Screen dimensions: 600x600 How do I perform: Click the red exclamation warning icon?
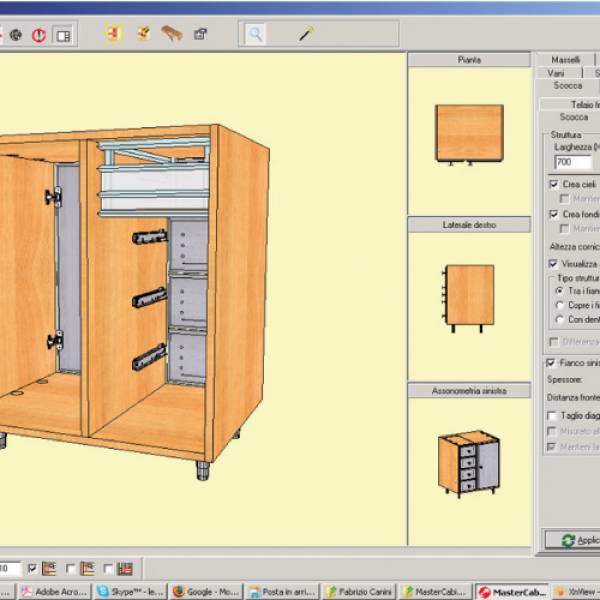click(39, 35)
